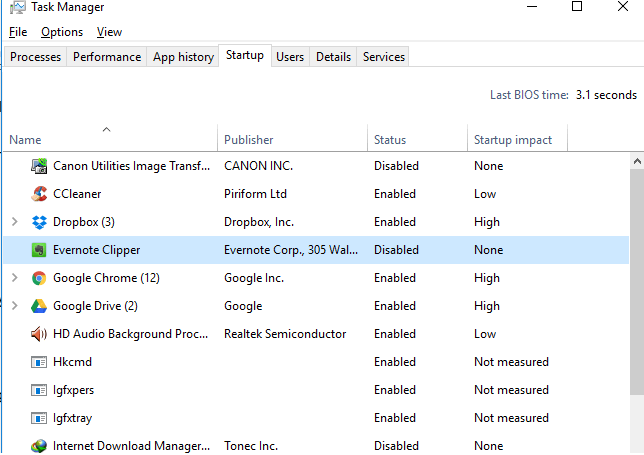
Task: Open the View menu
Action: coord(109,32)
